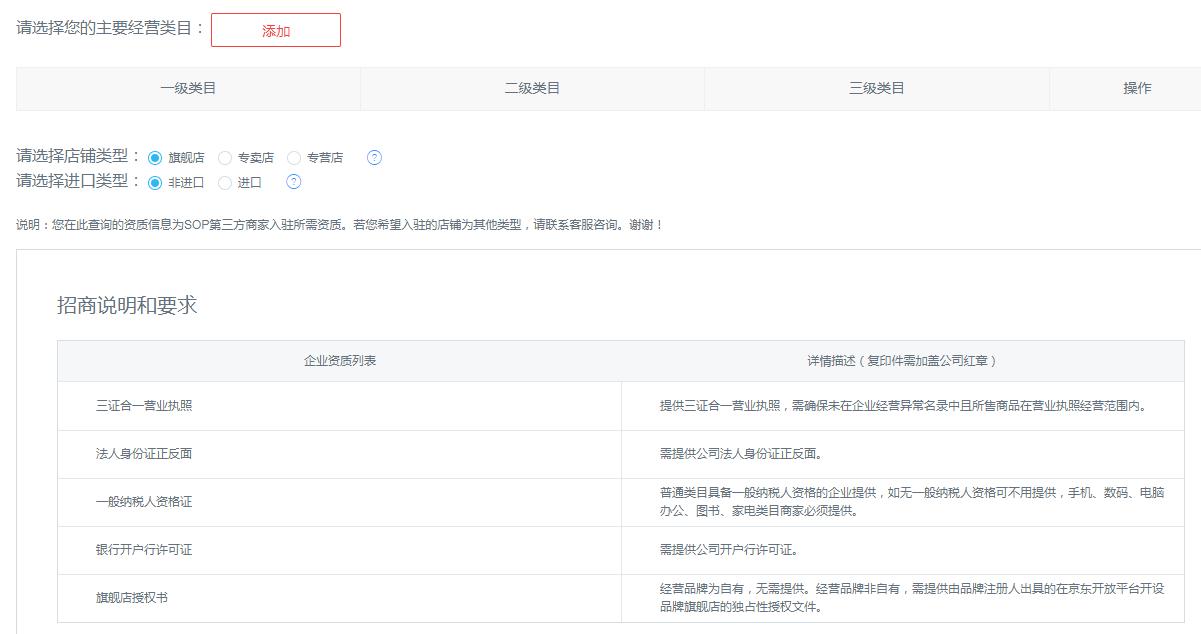
Task: Click the 二级类目 column header
Action: click(532, 88)
